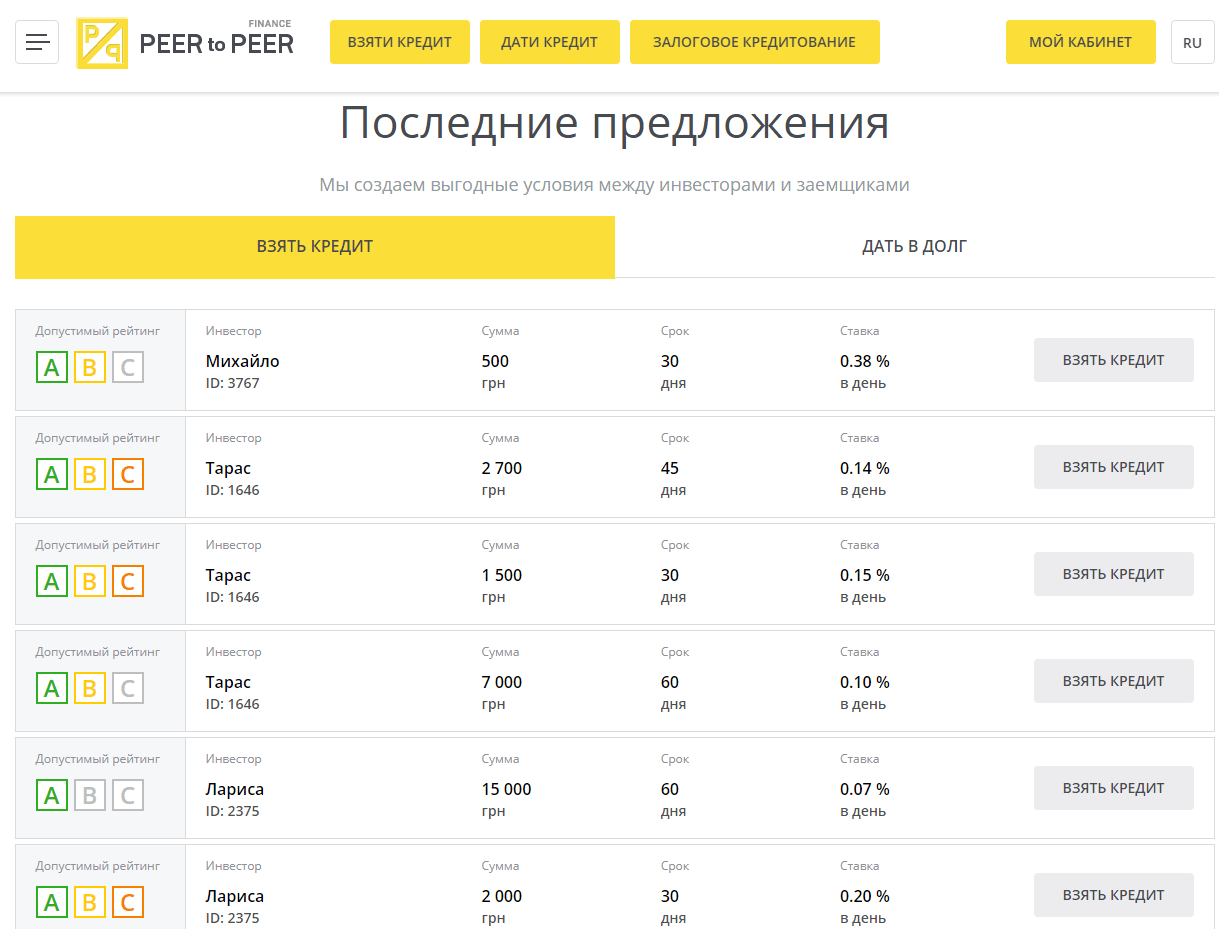
Task: Click grey B rating badge in Лариса 15 000 offer
Action: click(90, 796)
